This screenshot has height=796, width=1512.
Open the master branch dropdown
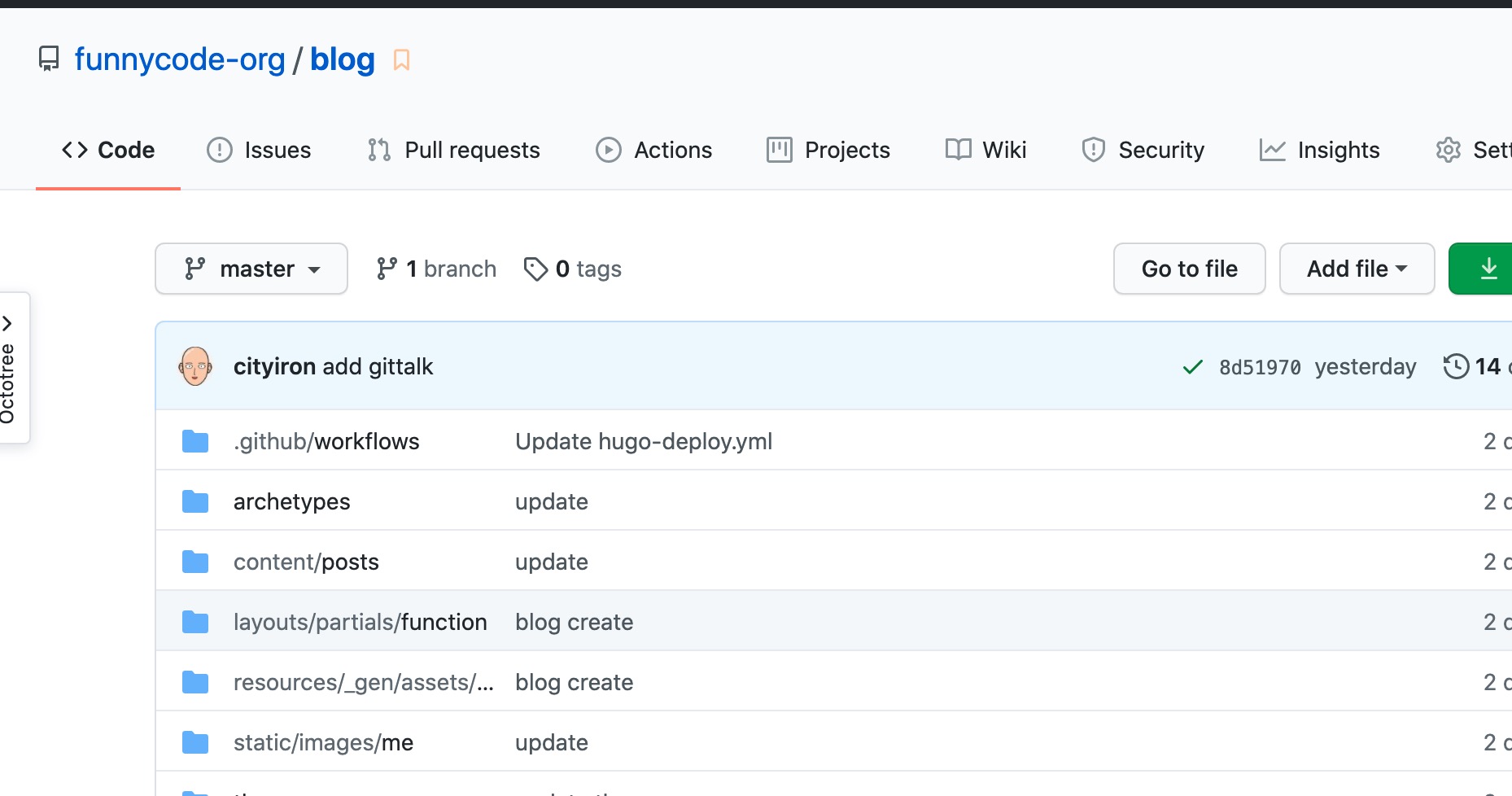pos(251,269)
